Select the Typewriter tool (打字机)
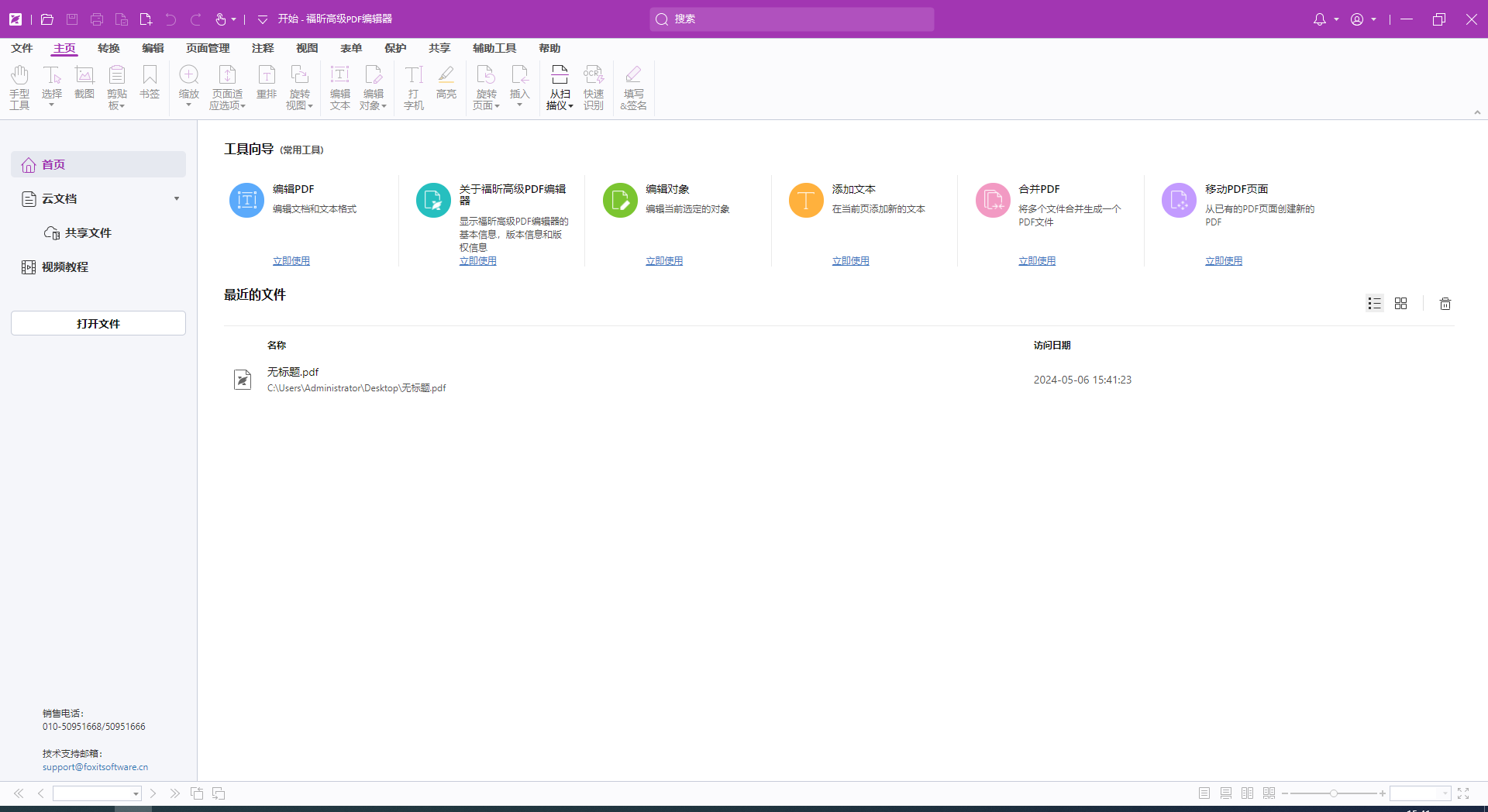Screen dimensions: 1488x812 pos(414,87)
